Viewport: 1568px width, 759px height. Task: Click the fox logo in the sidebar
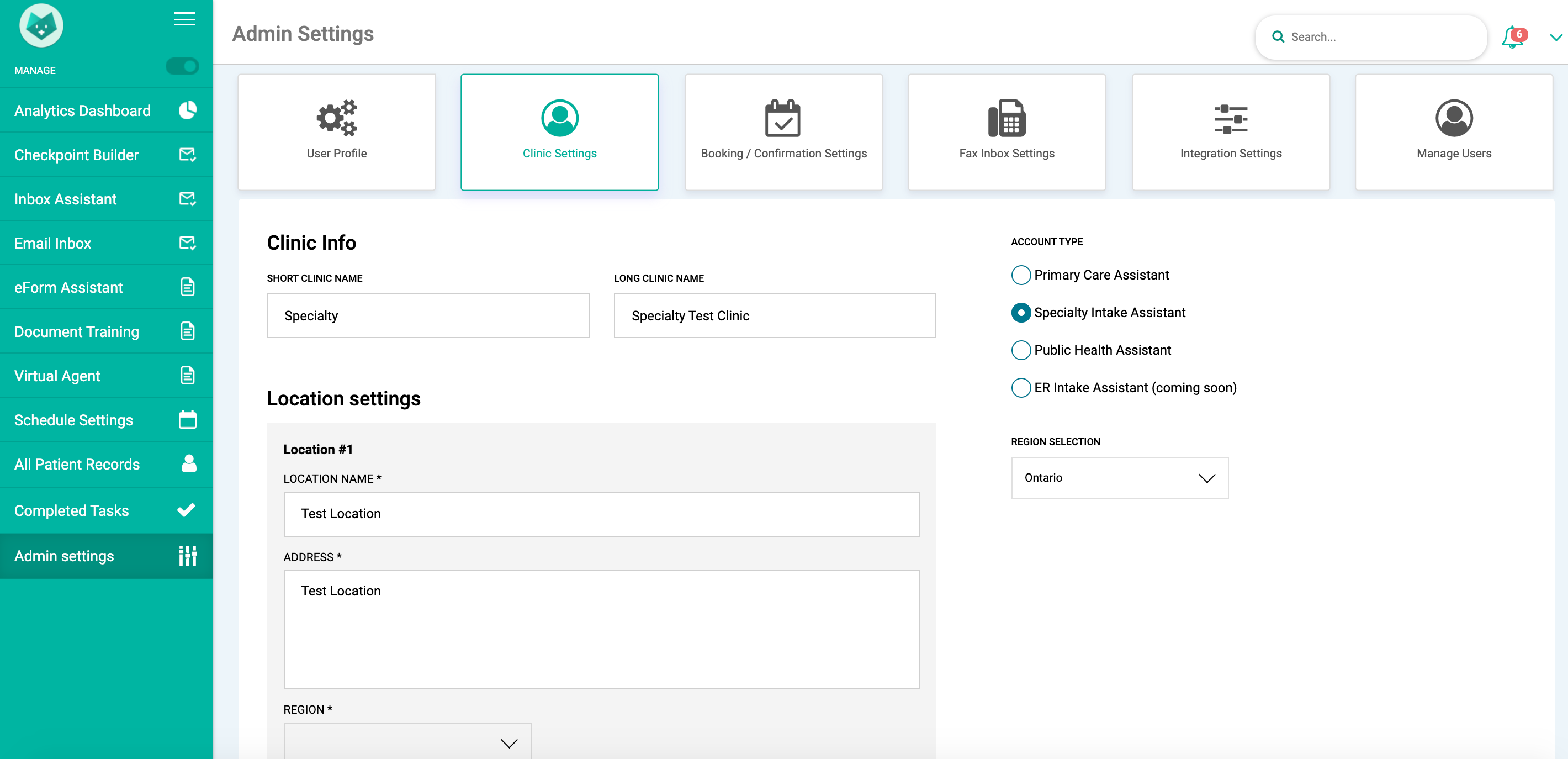click(41, 25)
